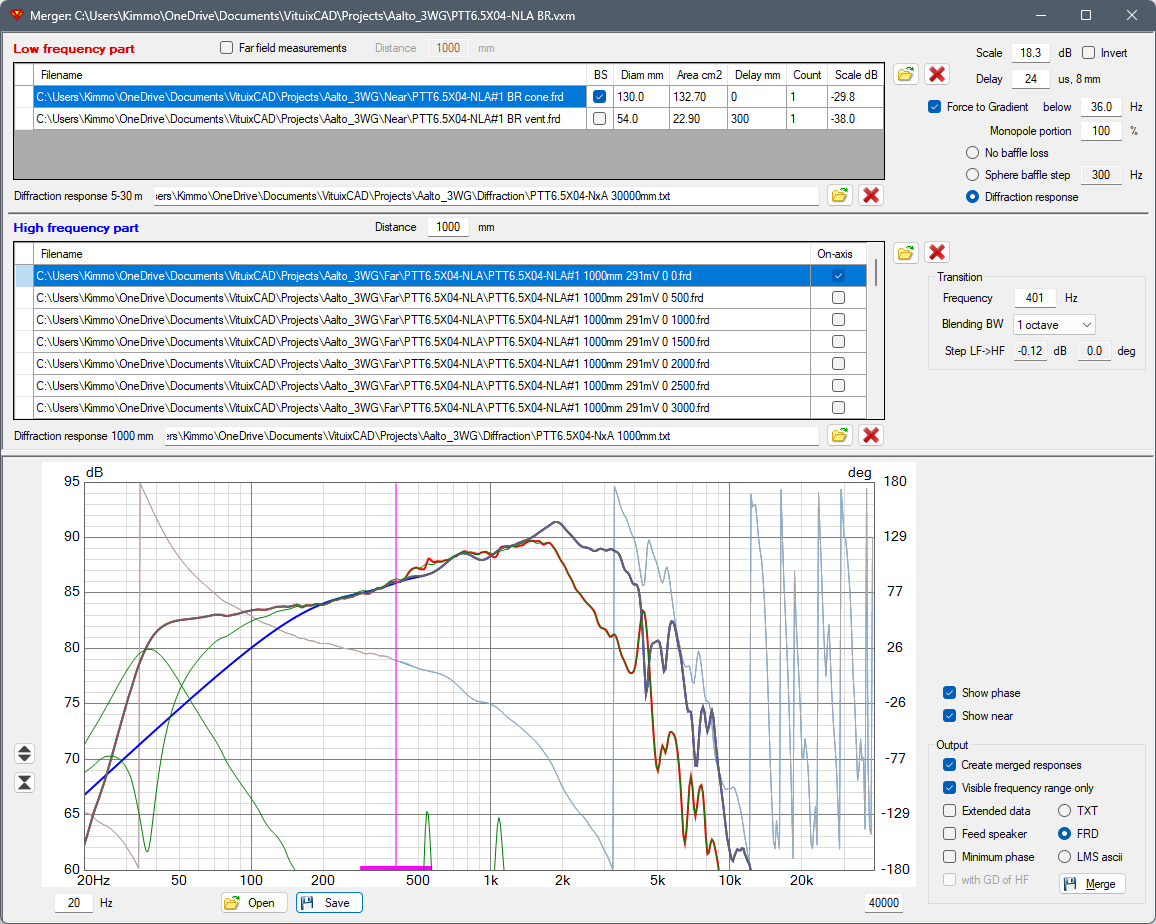Image resolution: width=1156 pixels, height=924 pixels.
Task: Edit chart minimum frequency 20 Hz field
Action: coord(74,903)
